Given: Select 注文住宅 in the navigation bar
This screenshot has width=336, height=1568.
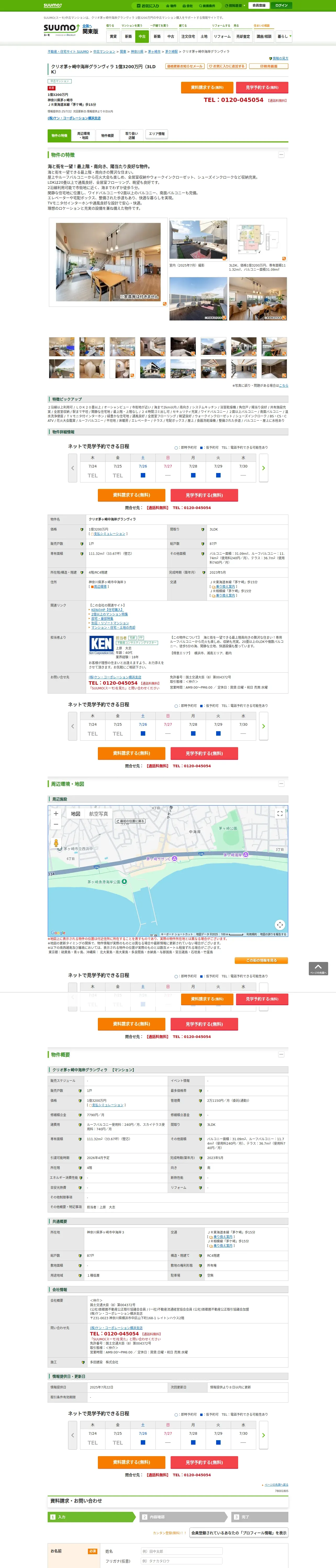Looking at the screenshot, I should pyautogui.click(x=188, y=37).
